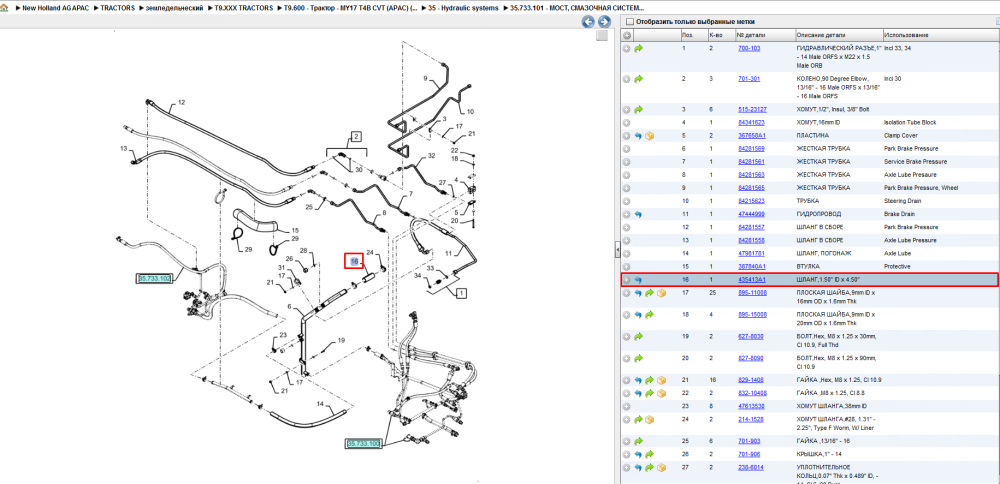Open the 35.733.100 reference label on diagram
The height and width of the screenshot is (484, 1000).
(x=363, y=443)
